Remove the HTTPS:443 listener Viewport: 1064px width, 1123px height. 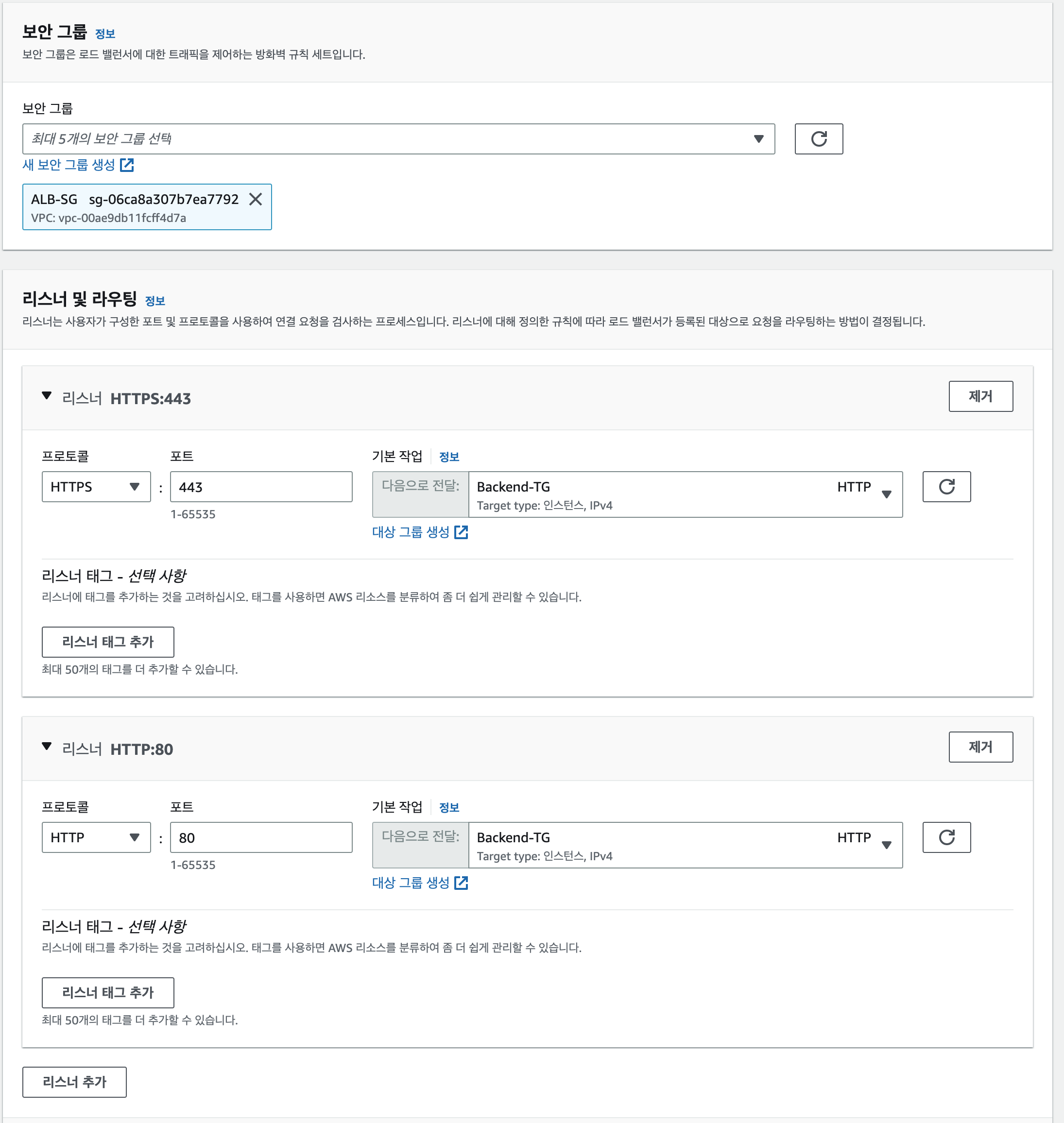[980, 396]
